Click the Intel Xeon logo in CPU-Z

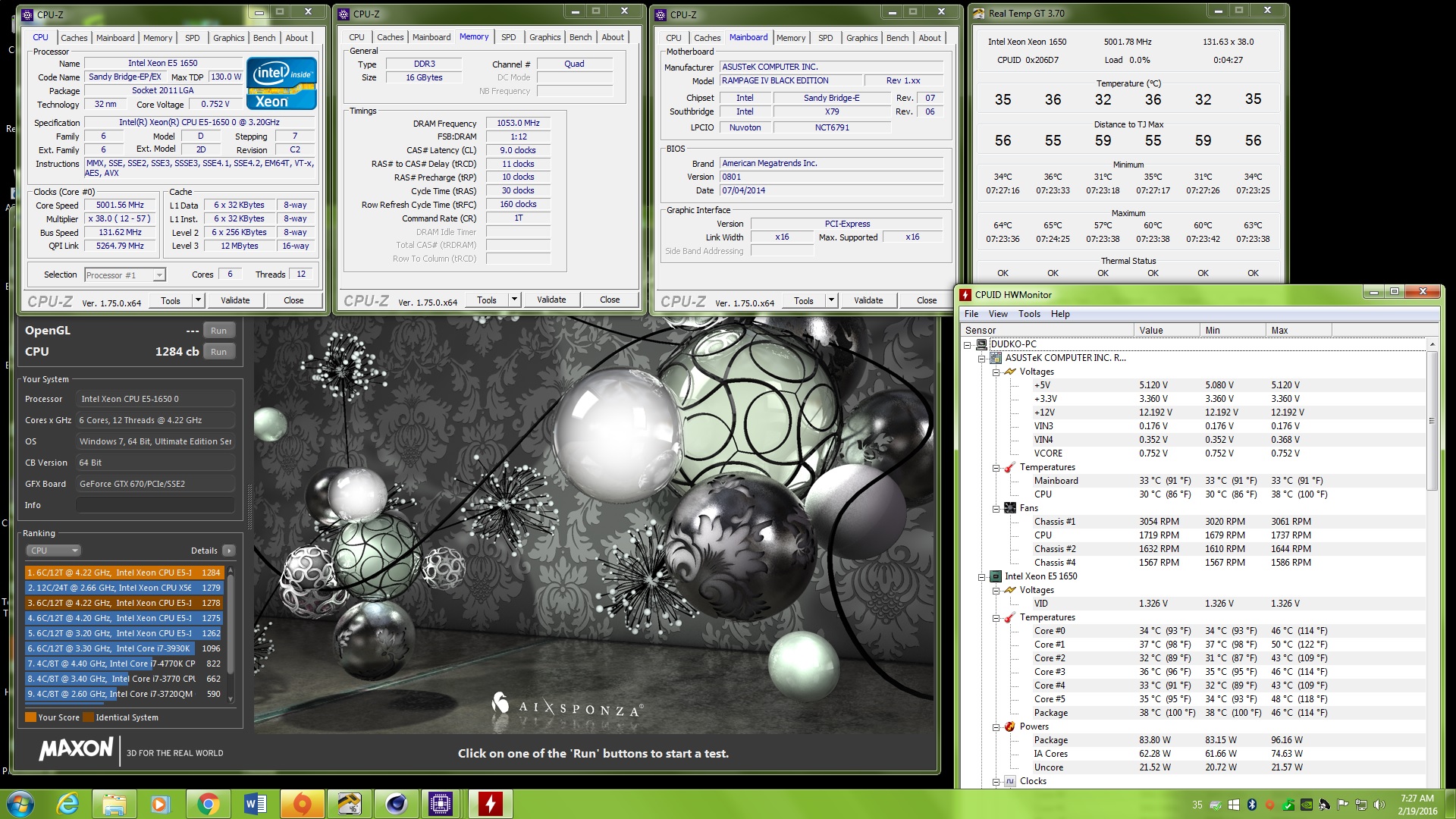click(x=281, y=83)
